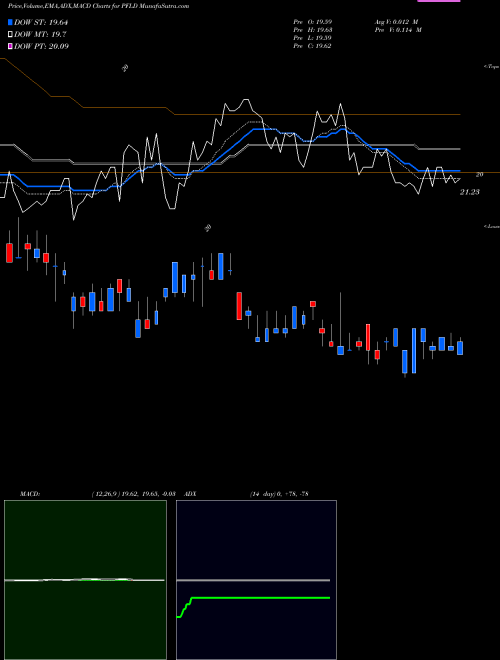The width and height of the screenshot is (500, 660).
Task: Select the 'DOW PT: 20.09' legend text
Action: tap(41, 46)
